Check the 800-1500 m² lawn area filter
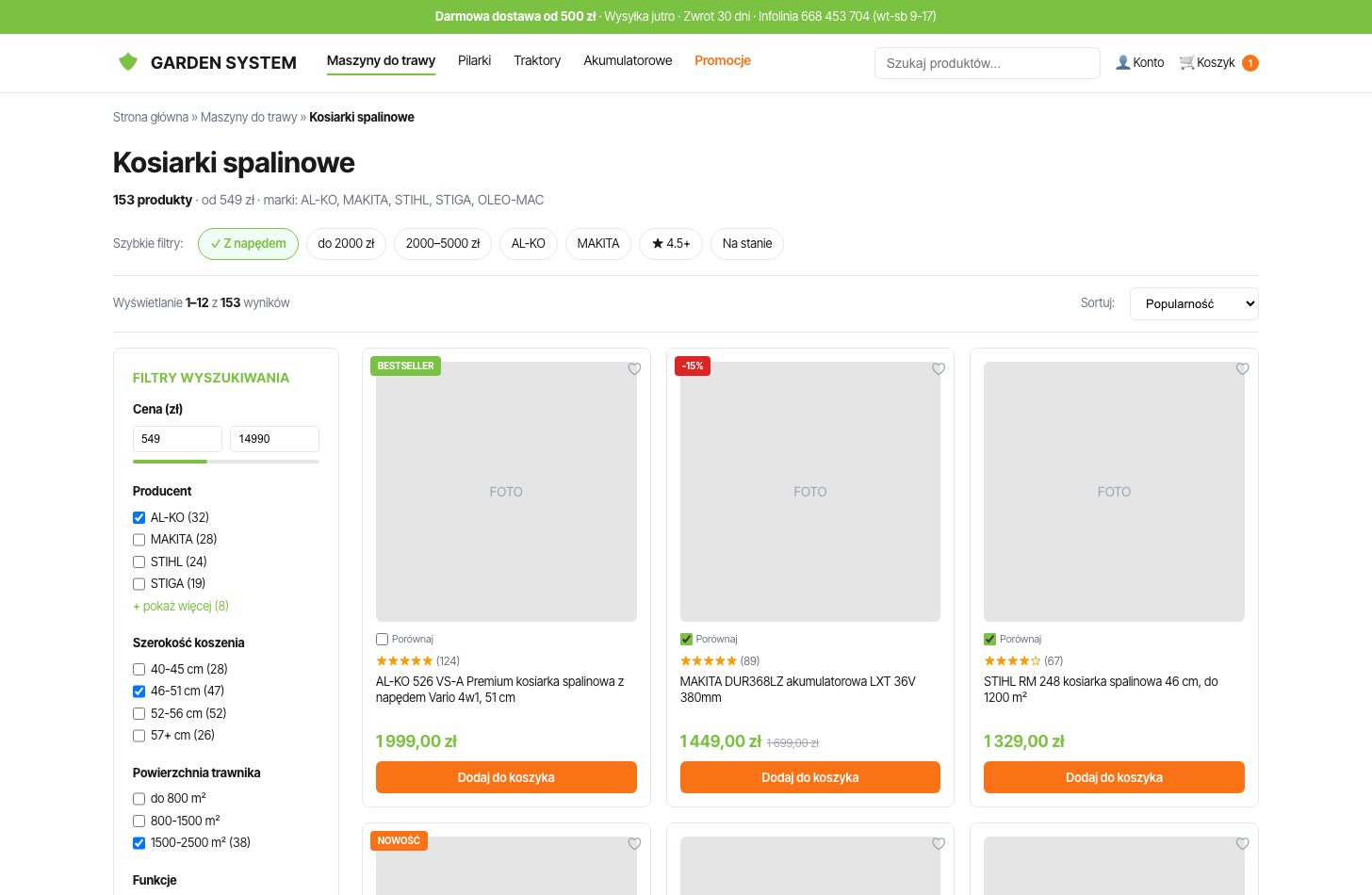 click(139, 821)
